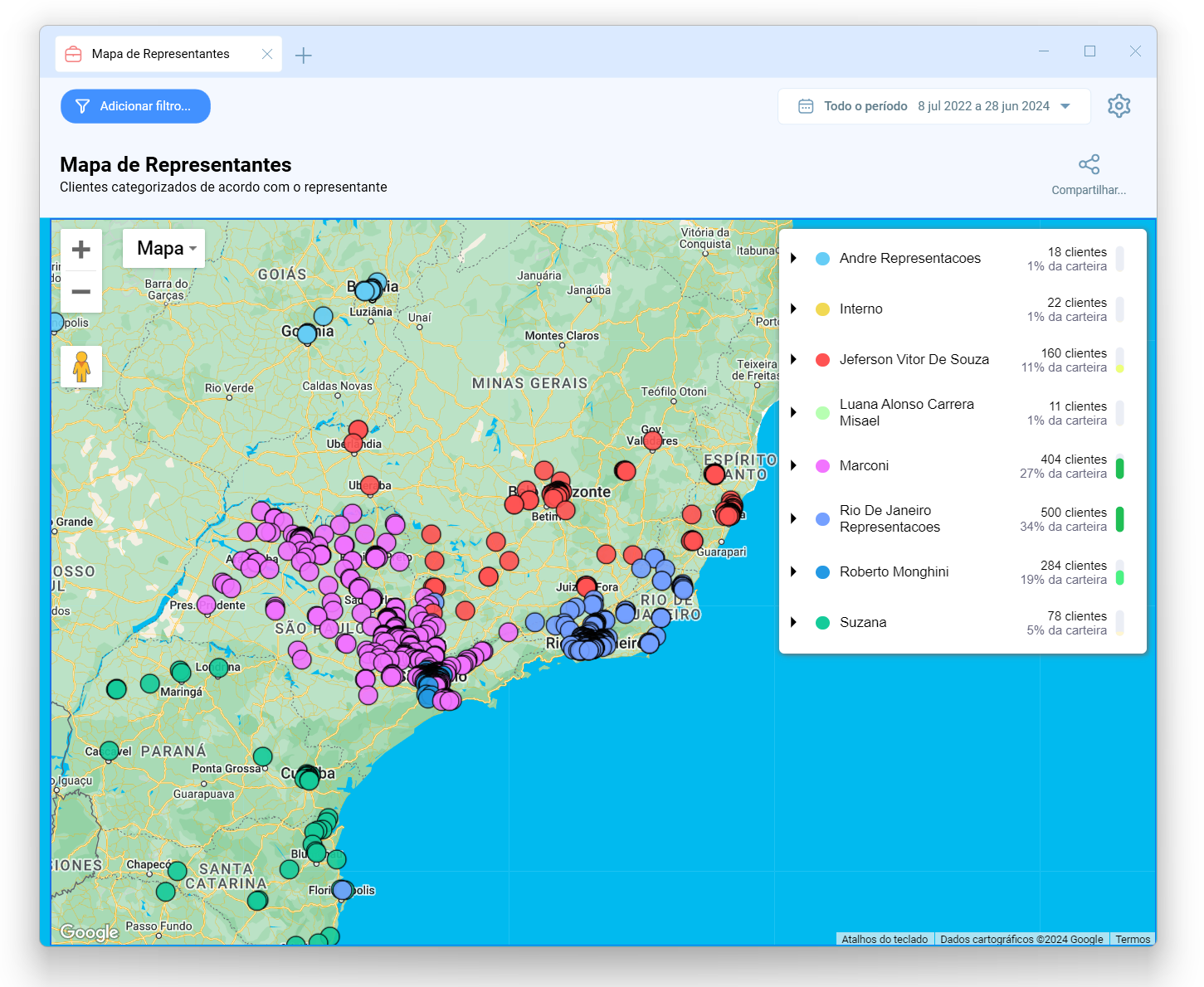Click the blue Roberto Monghini color dot
Image resolution: width=1204 pixels, height=987 pixels.
822,572
